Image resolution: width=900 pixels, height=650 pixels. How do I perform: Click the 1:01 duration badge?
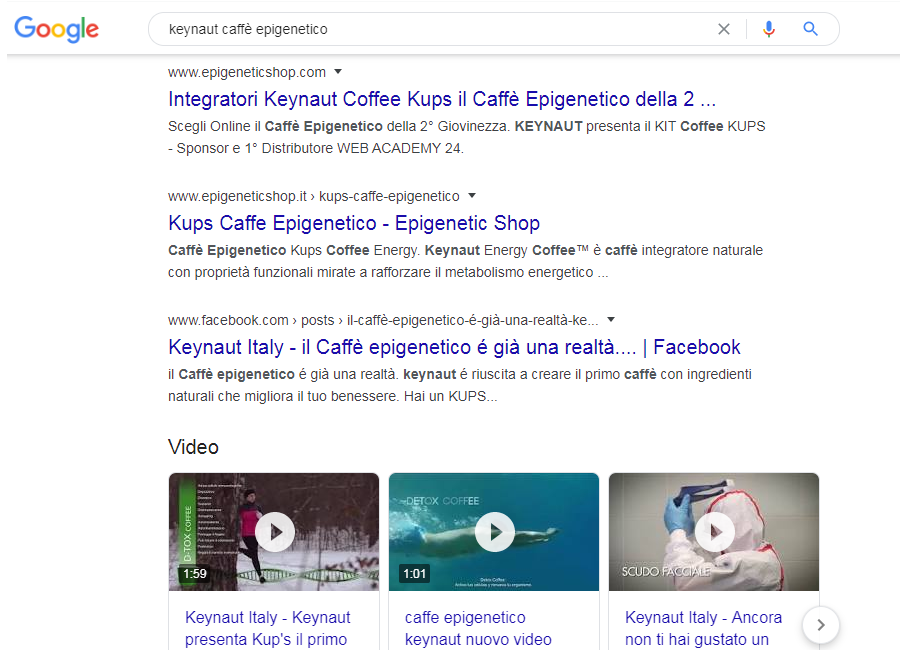(x=414, y=574)
